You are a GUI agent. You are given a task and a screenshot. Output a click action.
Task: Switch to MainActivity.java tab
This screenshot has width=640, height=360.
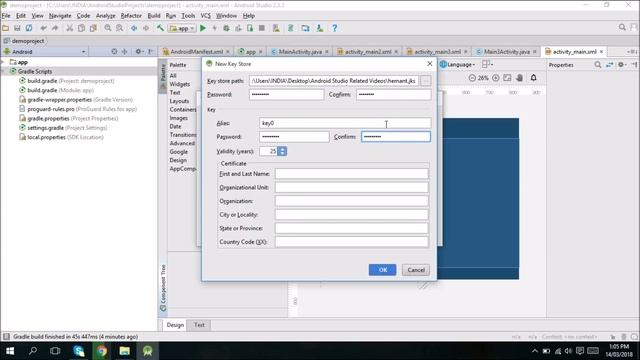tap(300, 52)
